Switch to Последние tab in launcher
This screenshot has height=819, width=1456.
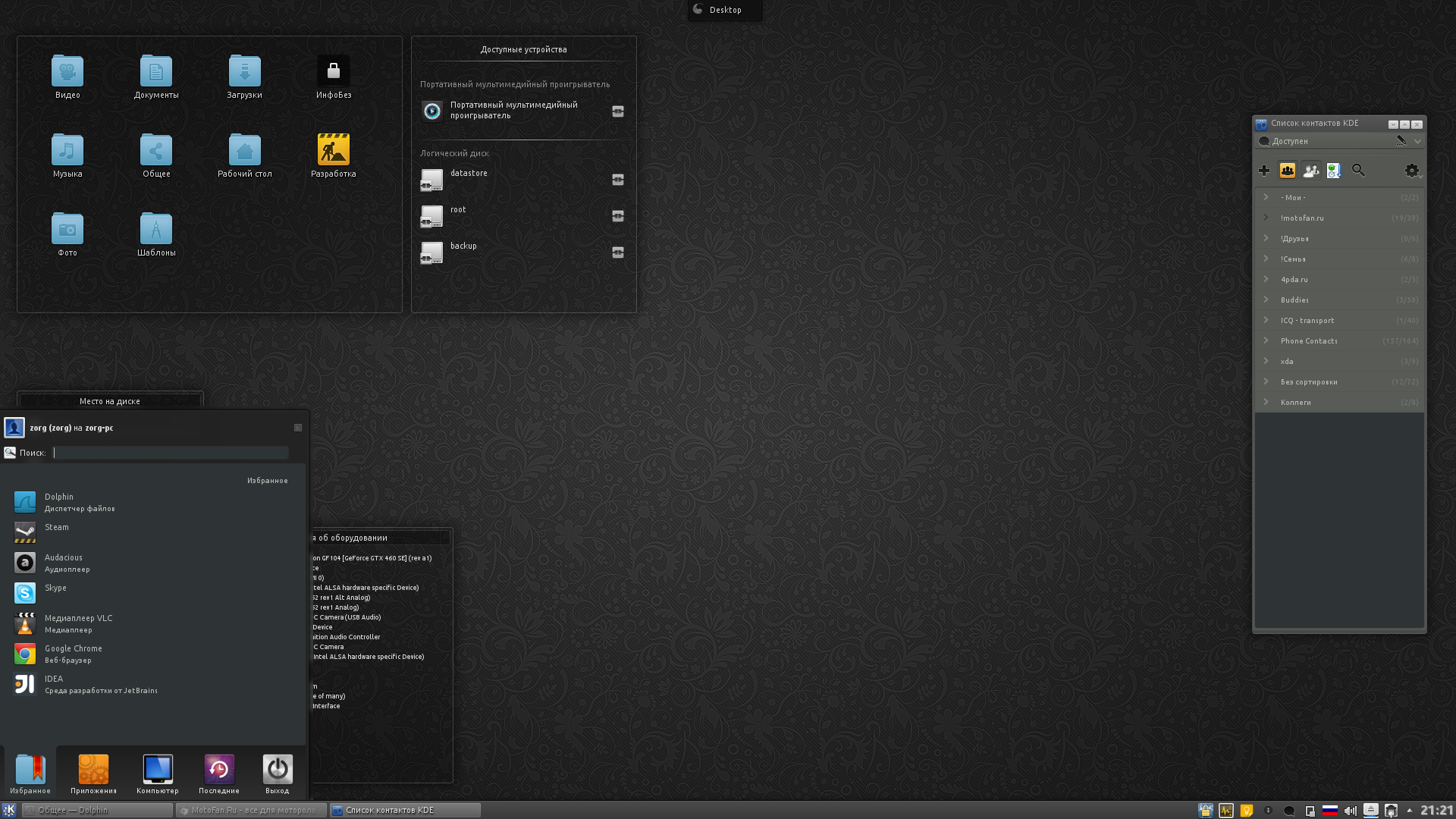(x=219, y=773)
